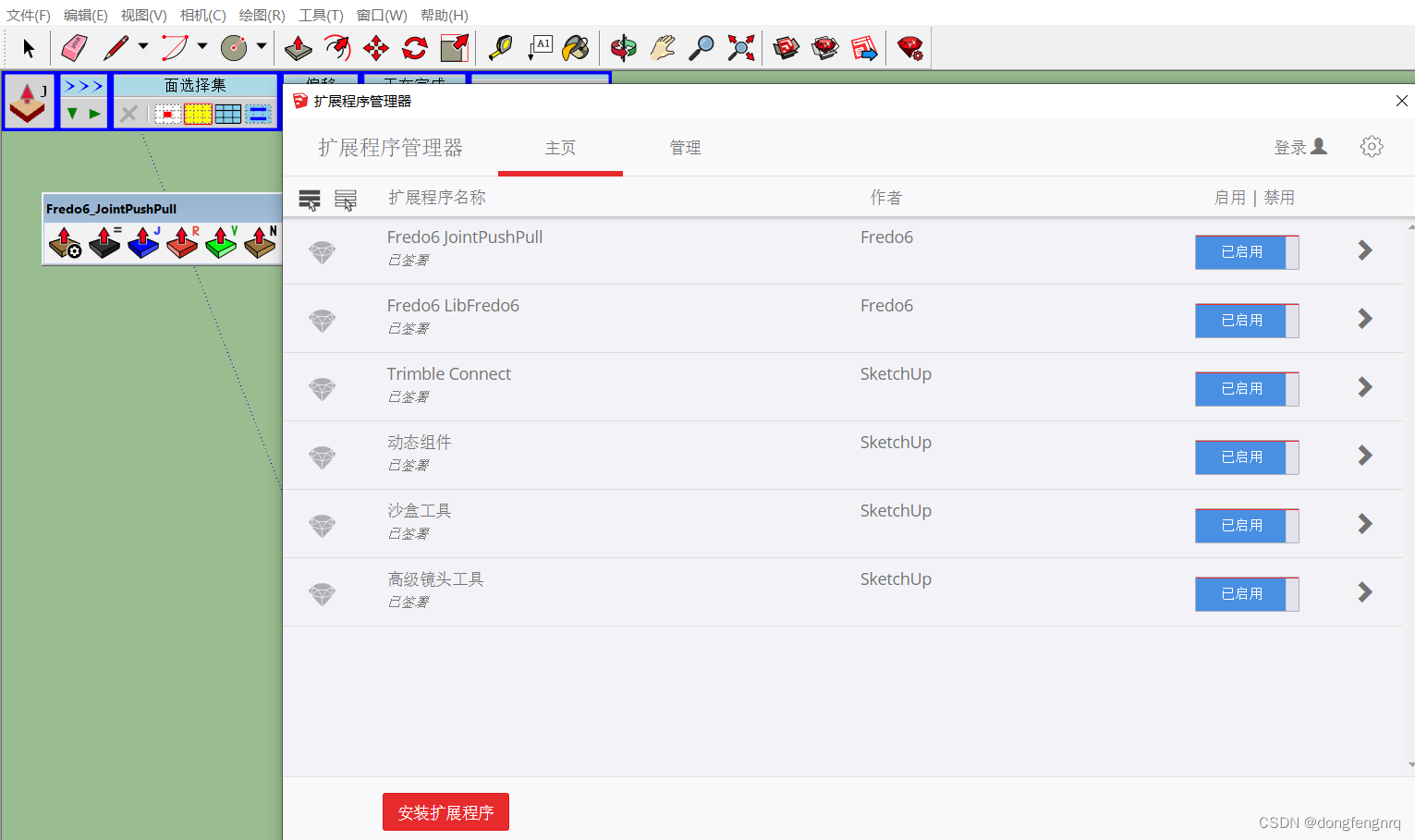Expand 动态组件 details chevron
The height and width of the screenshot is (840, 1415).
[1365, 456]
